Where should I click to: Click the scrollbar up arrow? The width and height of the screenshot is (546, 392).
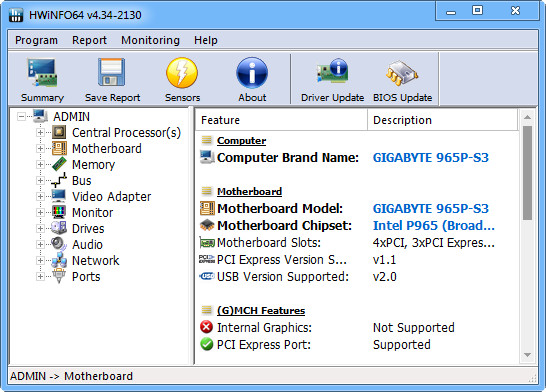(x=527, y=117)
